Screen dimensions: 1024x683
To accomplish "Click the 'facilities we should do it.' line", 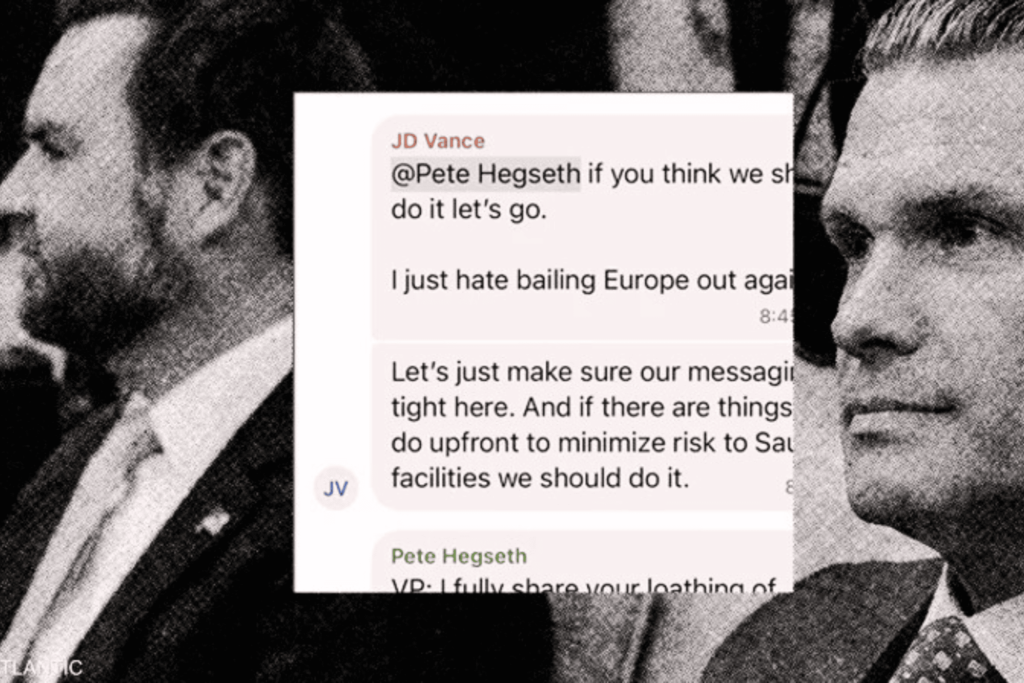I will (540, 478).
